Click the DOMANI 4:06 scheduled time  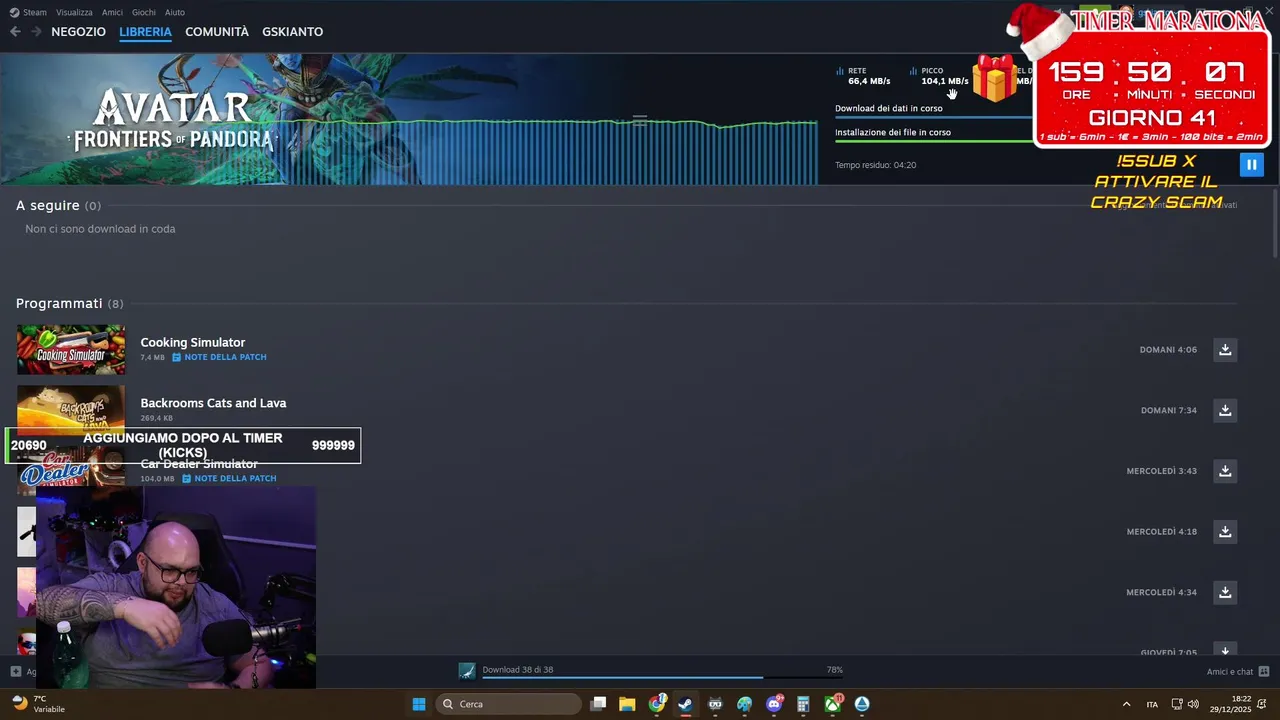(x=1168, y=350)
